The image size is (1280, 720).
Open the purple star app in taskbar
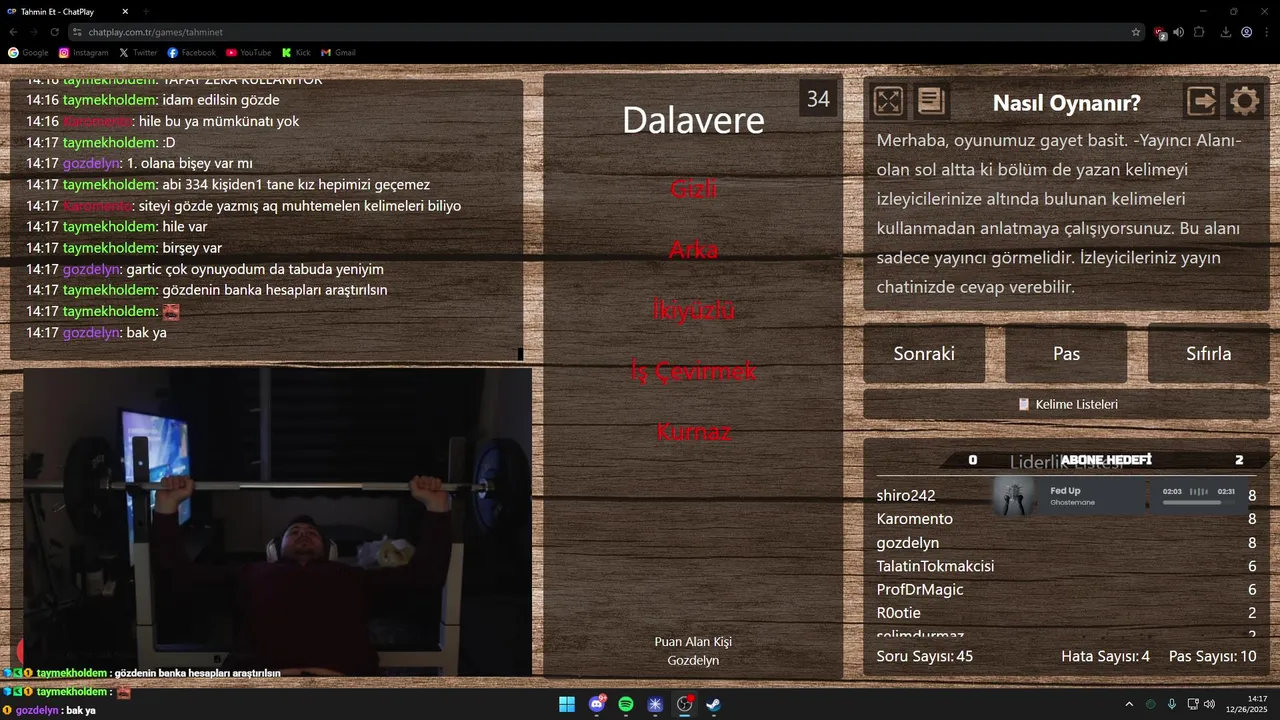tap(655, 704)
